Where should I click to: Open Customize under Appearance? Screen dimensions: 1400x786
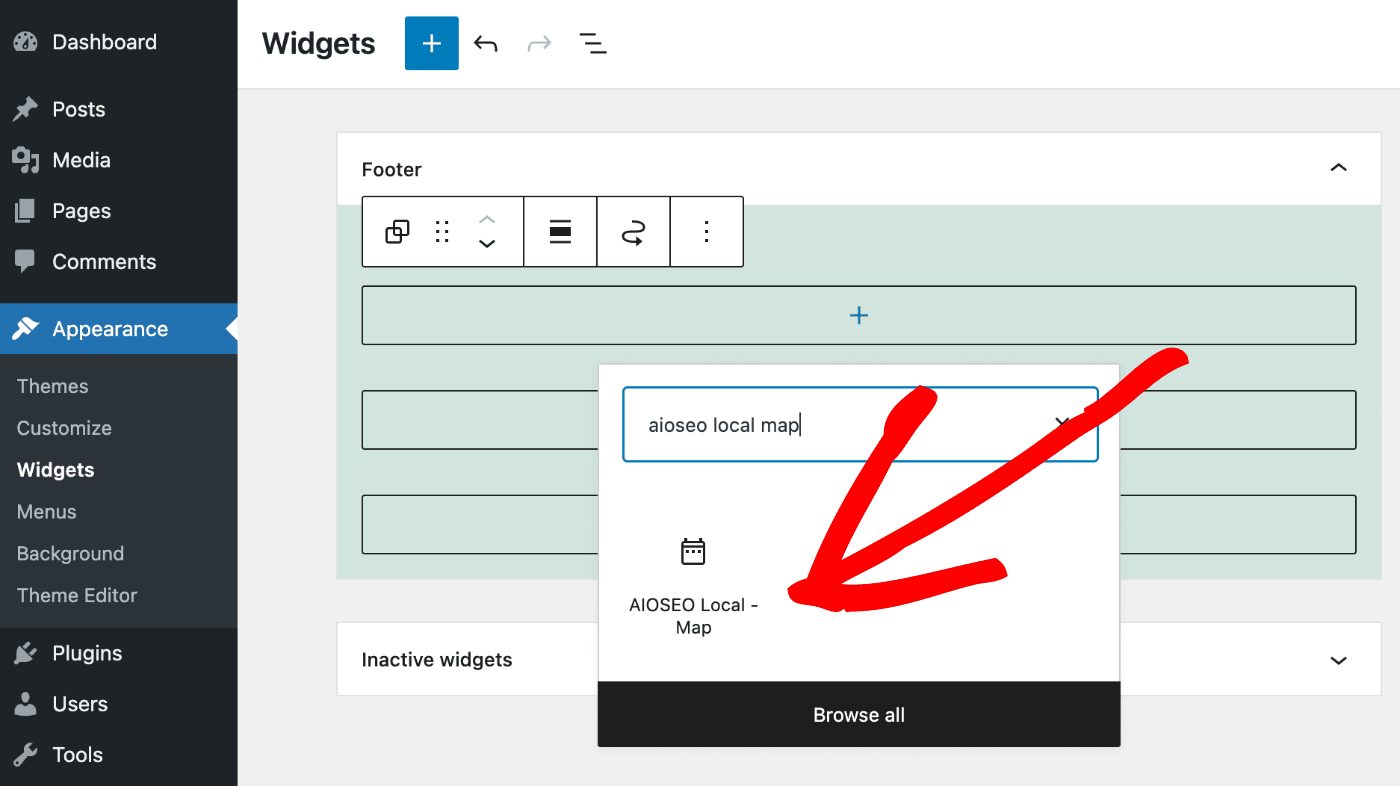click(x=64, y=428)
